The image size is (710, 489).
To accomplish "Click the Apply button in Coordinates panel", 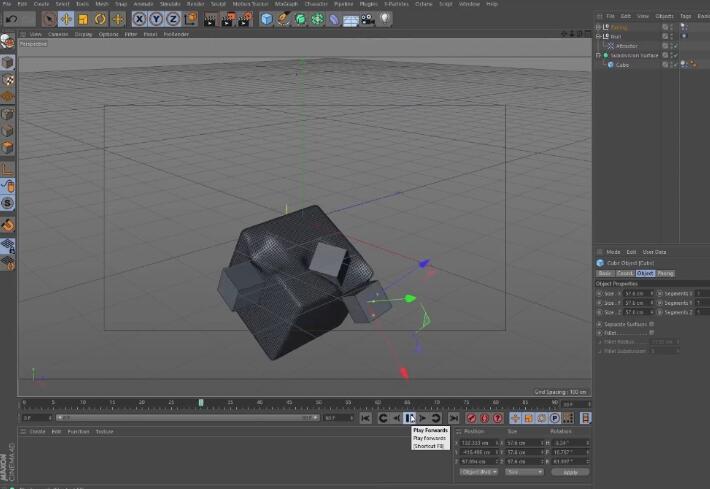I will tap(570, 472).
